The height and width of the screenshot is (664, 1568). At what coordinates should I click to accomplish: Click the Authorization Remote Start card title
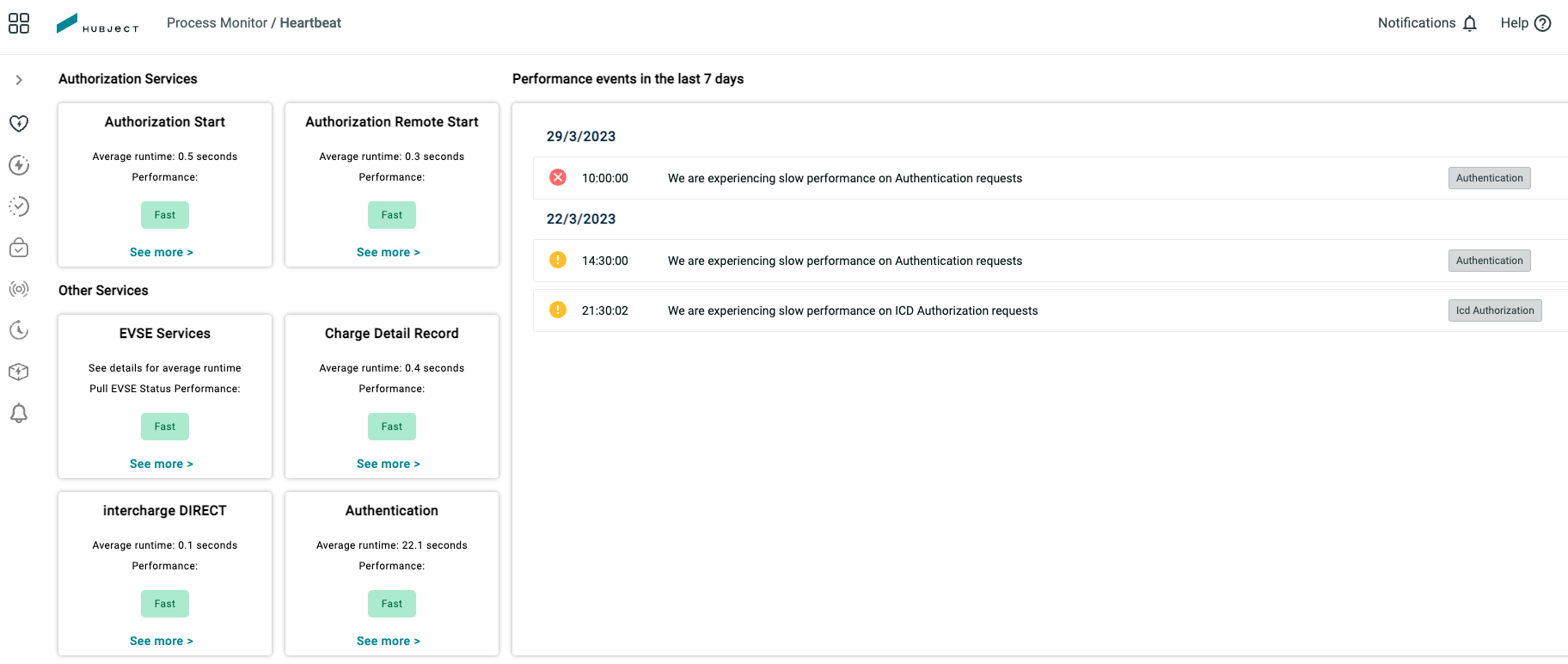point(392,122)
